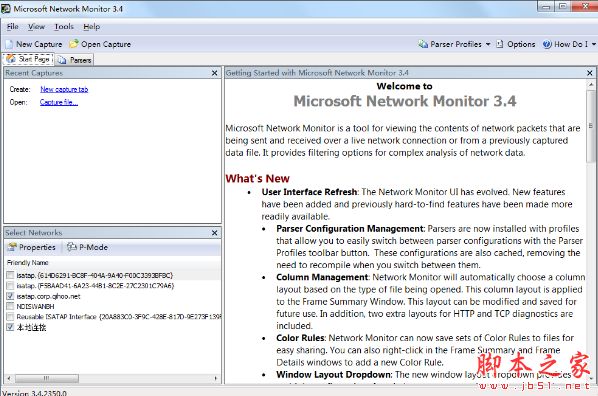Screen dimensions: 598x396
Task: Close the Select Networks panel
Action: (215, 233)
